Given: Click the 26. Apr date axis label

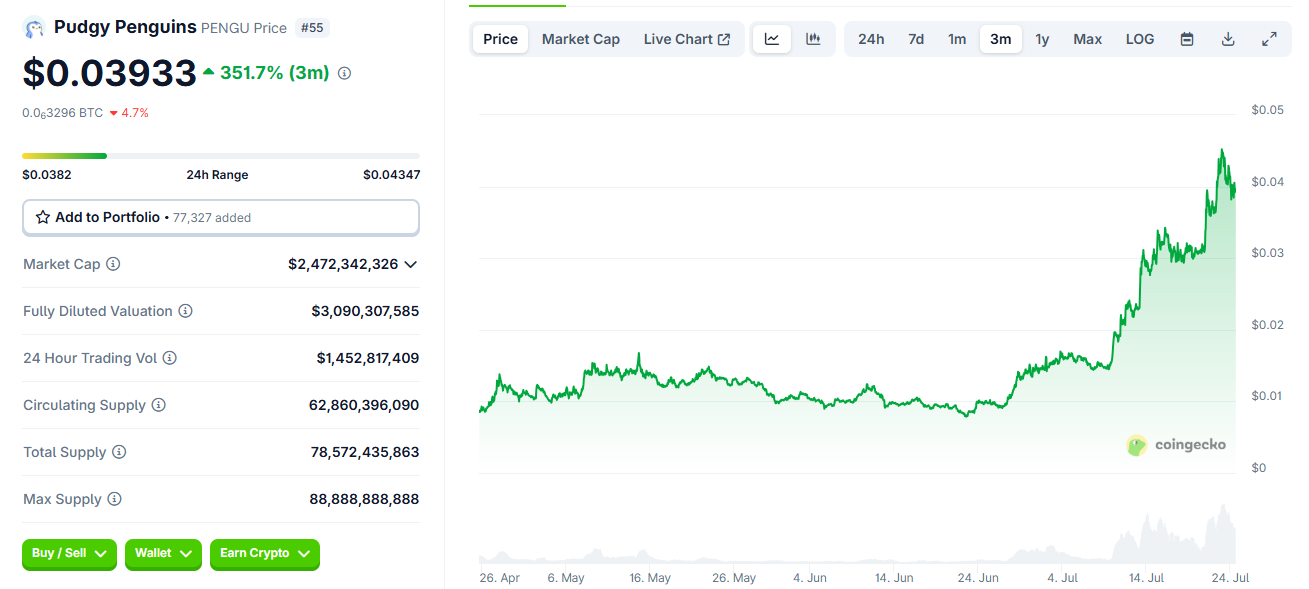Looking at the screenshot, I should point(500,578).
